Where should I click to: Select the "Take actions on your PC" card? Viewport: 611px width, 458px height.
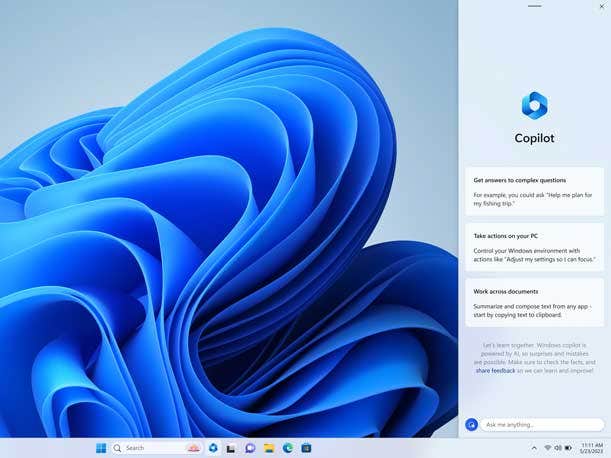[534, 246]
